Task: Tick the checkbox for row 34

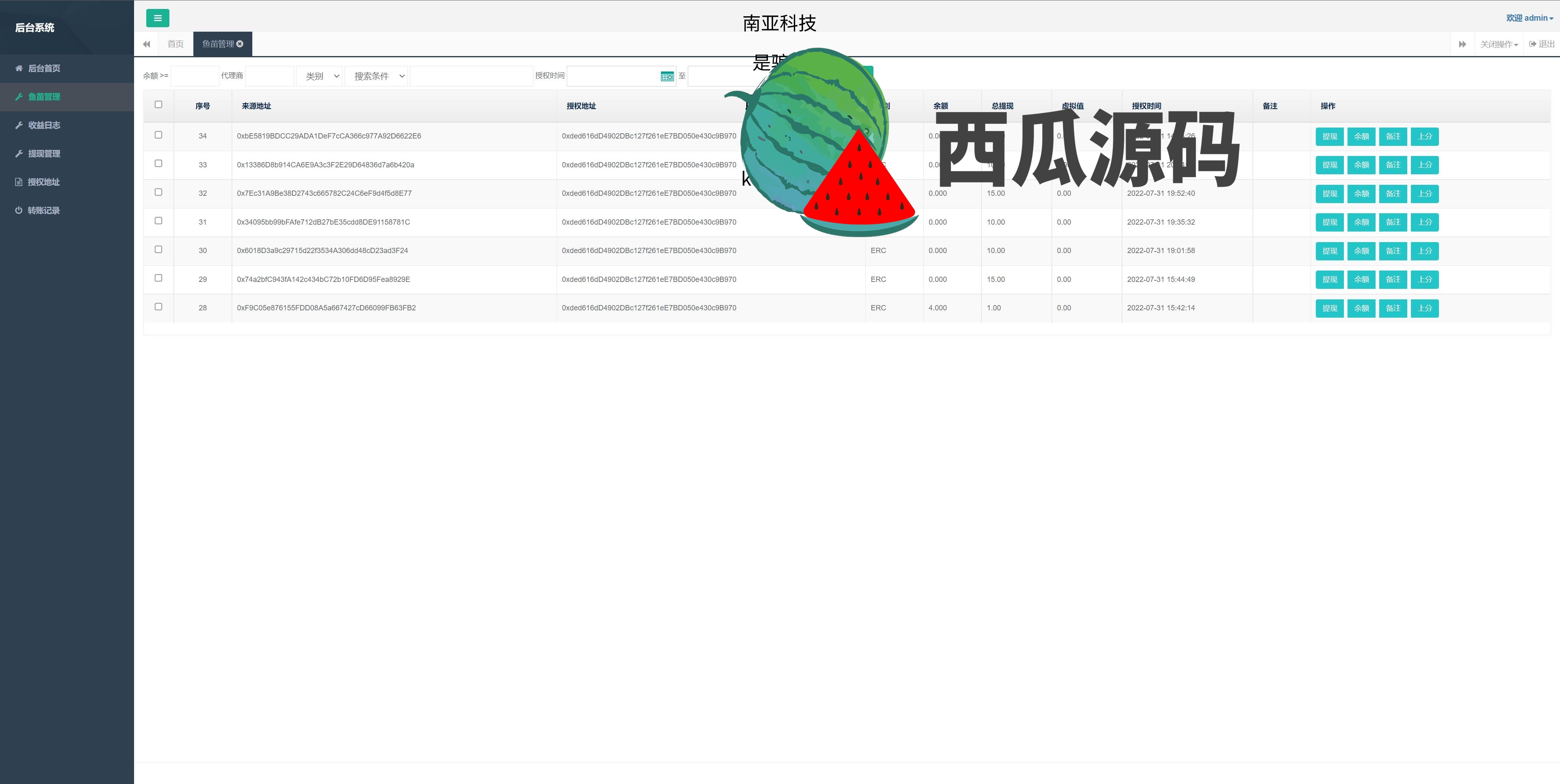Action: click(x=159, y=135)
